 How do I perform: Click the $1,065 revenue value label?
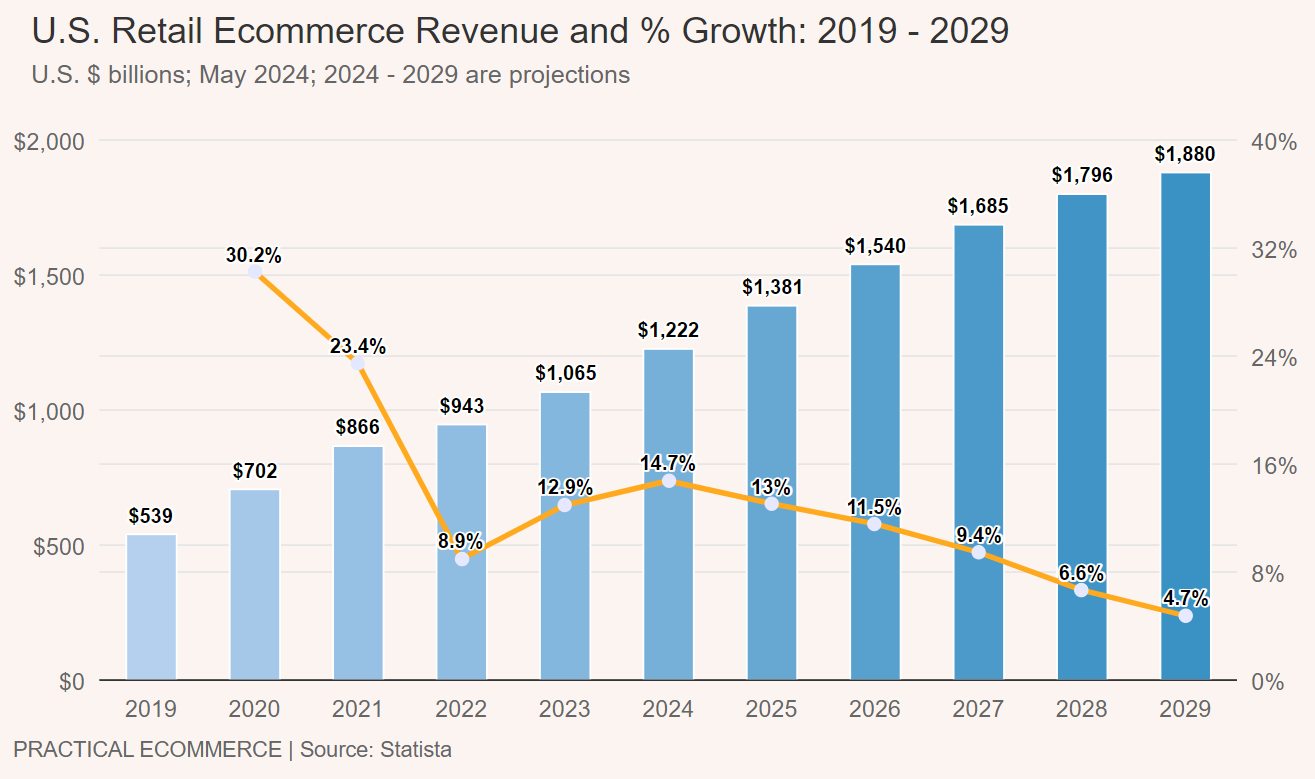tap(565, 374)
